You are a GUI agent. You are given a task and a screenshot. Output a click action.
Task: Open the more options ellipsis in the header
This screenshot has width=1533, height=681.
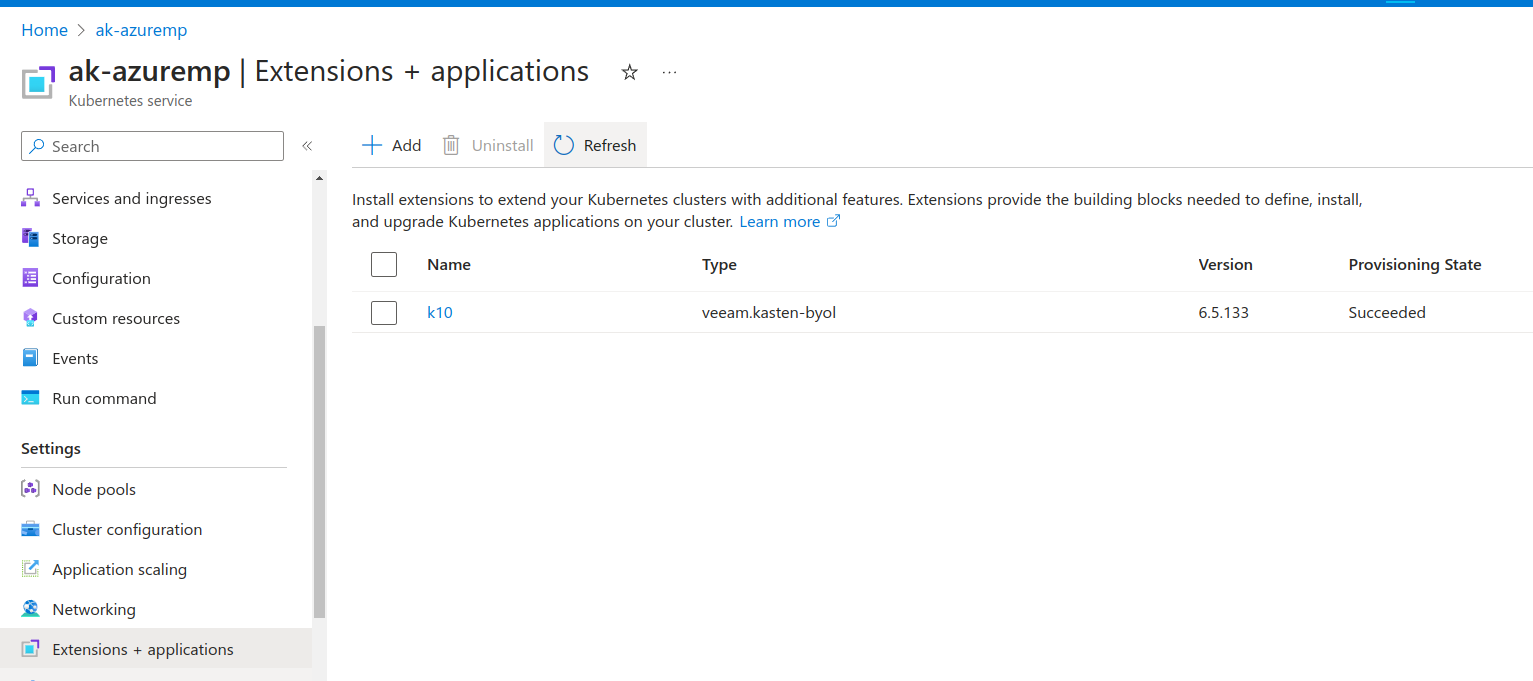pos(670,72)
